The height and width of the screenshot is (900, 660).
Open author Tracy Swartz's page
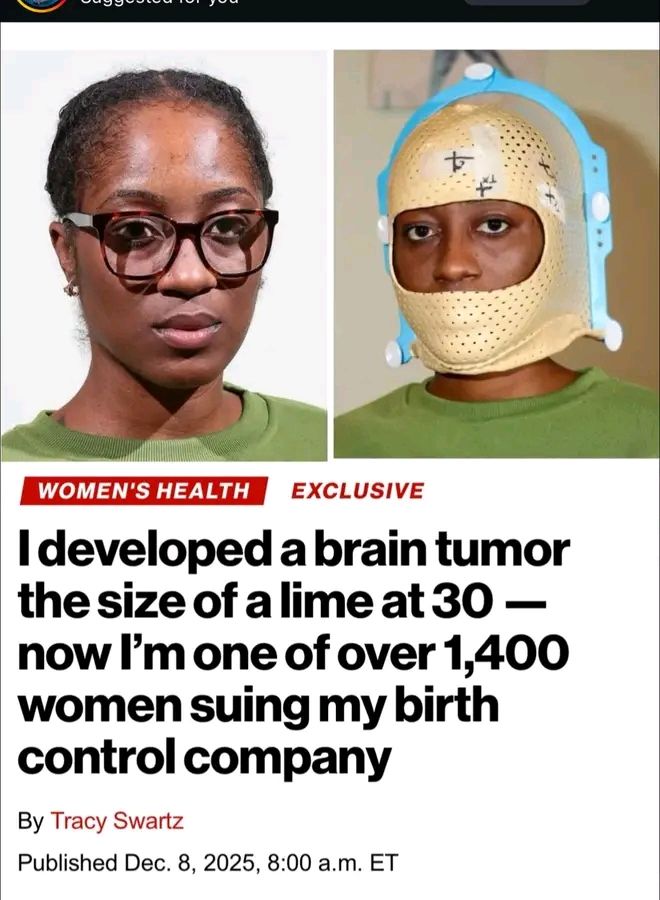pyautogui.click(x=118, y=821)
